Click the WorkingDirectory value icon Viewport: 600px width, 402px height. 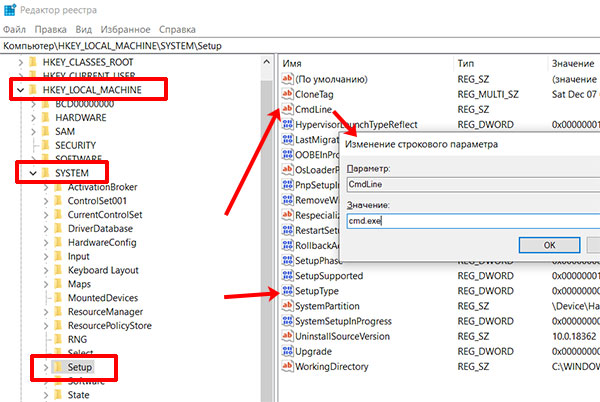(x=288, y=367)
